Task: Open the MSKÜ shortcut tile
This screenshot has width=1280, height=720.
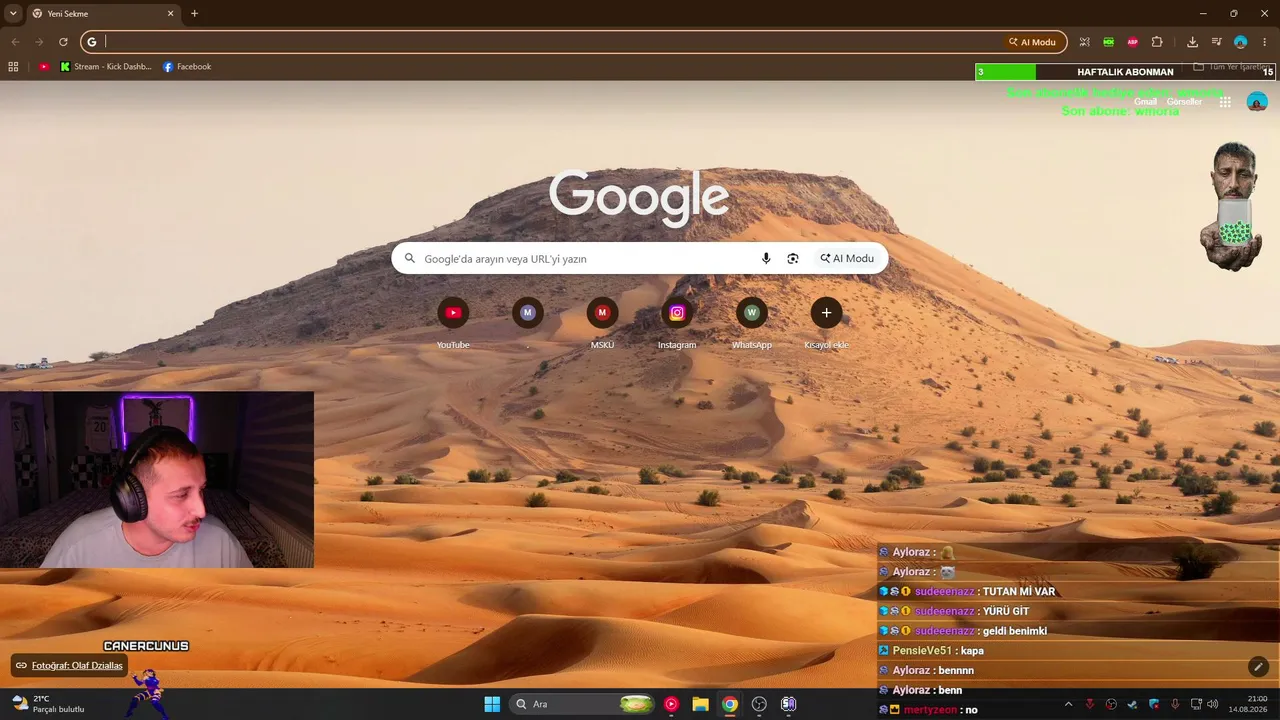Action: tap(602, 322)
